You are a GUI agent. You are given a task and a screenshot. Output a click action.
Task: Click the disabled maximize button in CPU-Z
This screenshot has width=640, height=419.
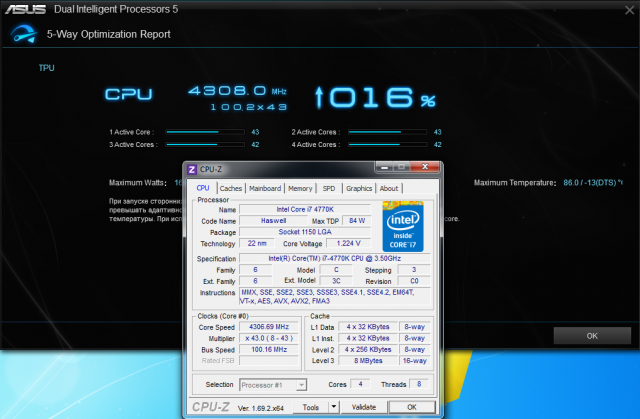point(402,167)
